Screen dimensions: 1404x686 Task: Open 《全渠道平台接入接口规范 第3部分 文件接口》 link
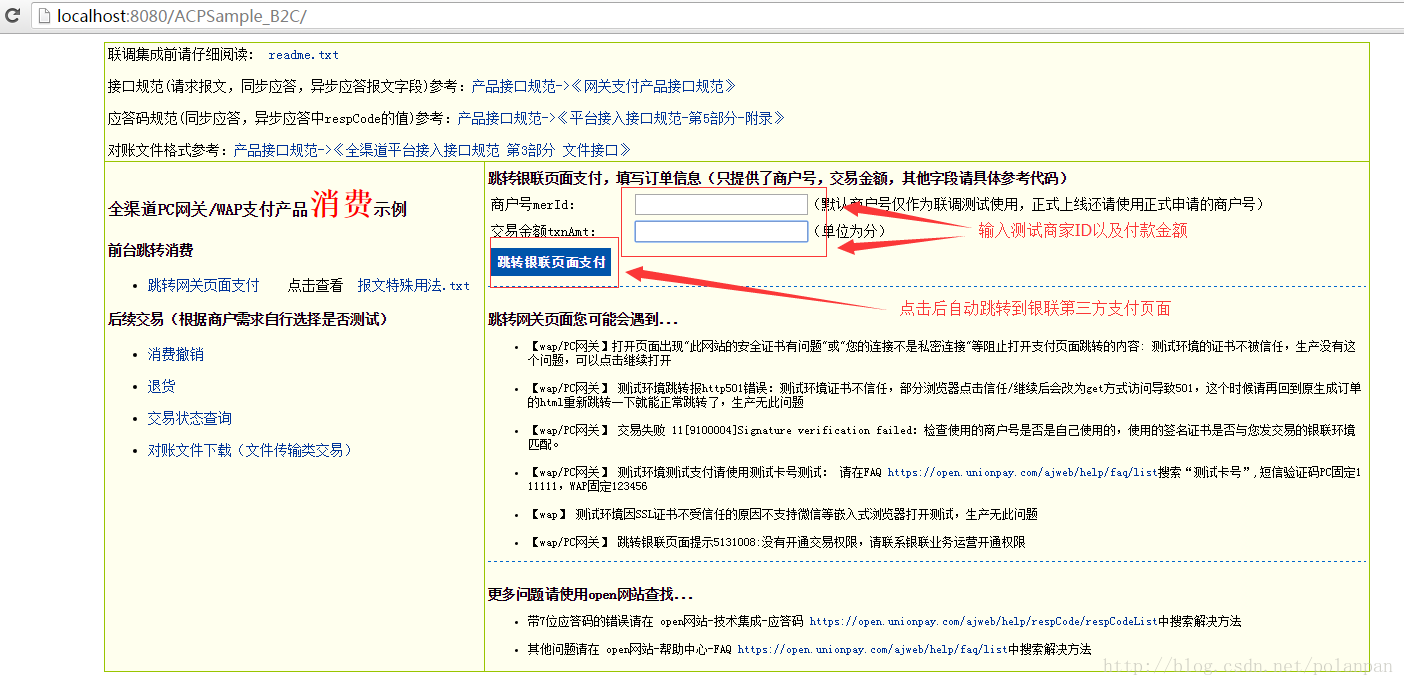coord(481,151)
